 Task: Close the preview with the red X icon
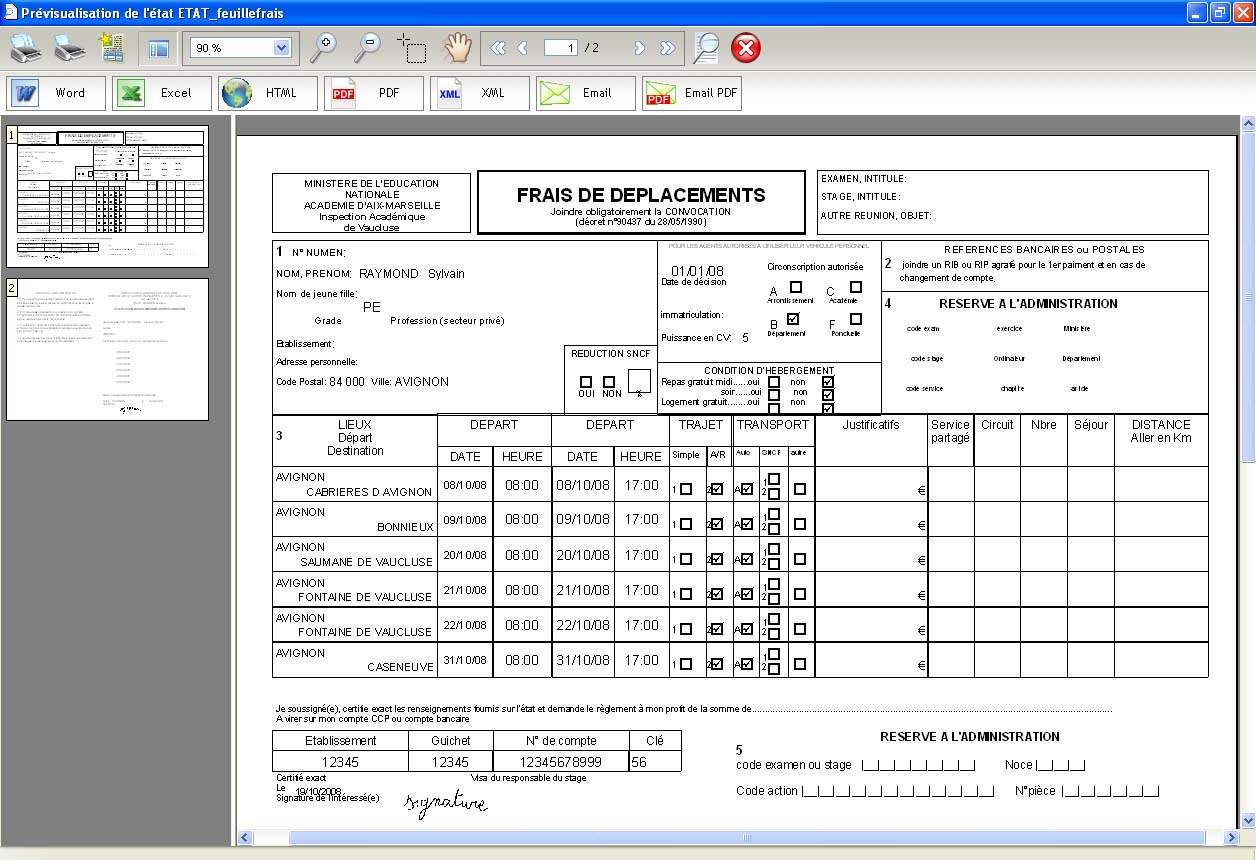pos(746,48)
